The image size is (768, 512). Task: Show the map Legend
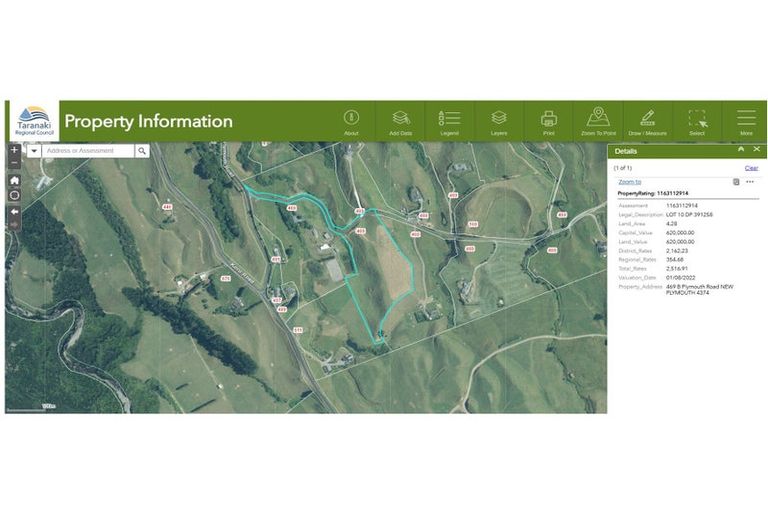click(x=449, y=120)
